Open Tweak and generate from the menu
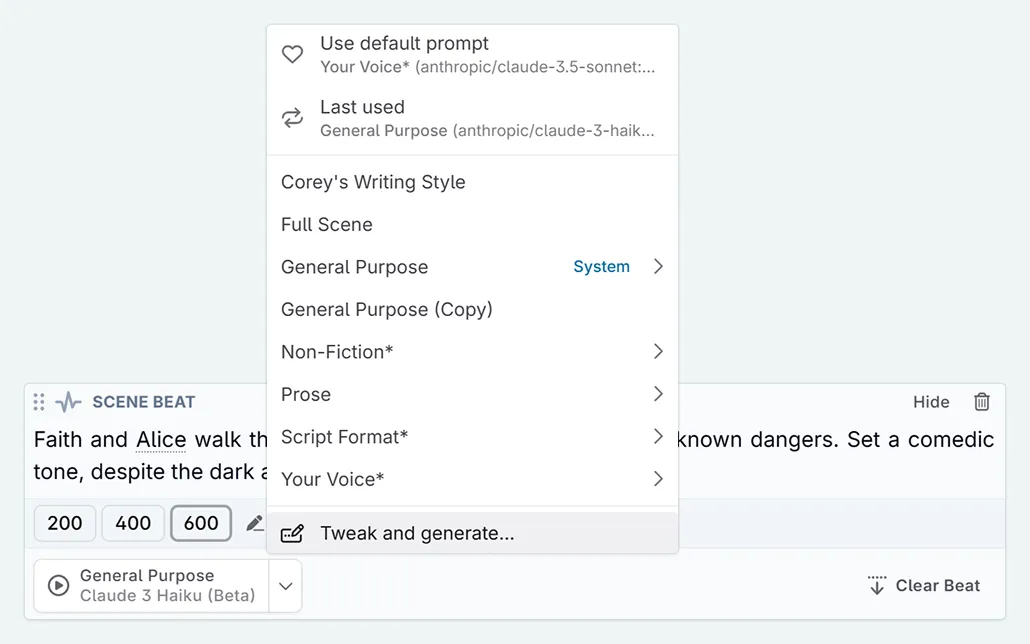 [x=416, y=533]
